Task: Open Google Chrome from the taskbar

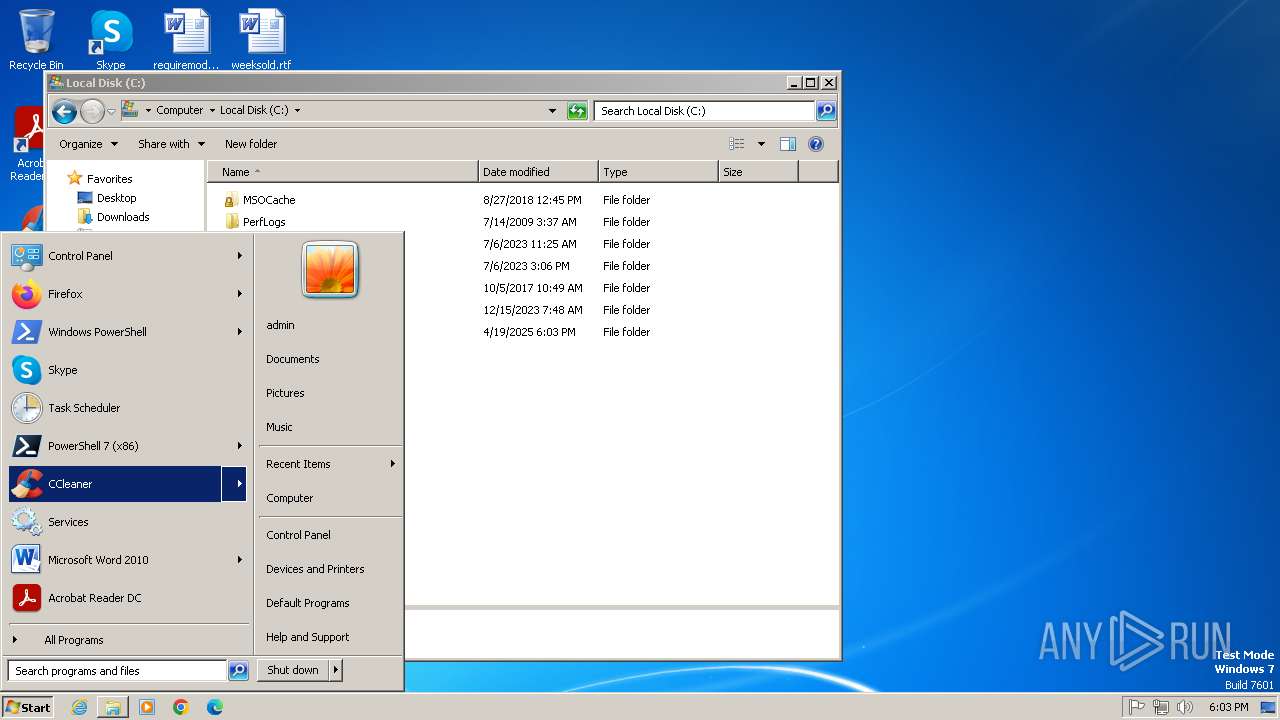Action: point(181,707)
